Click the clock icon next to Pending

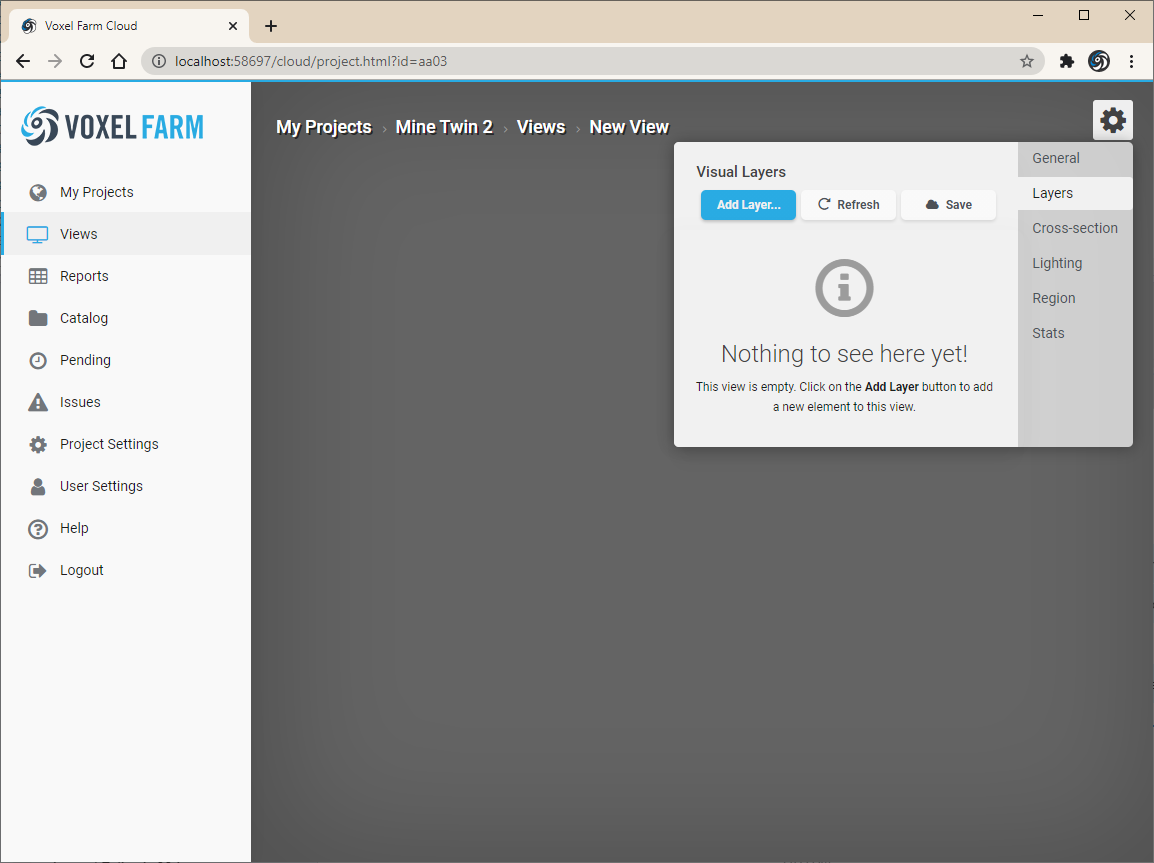[38, 361]
